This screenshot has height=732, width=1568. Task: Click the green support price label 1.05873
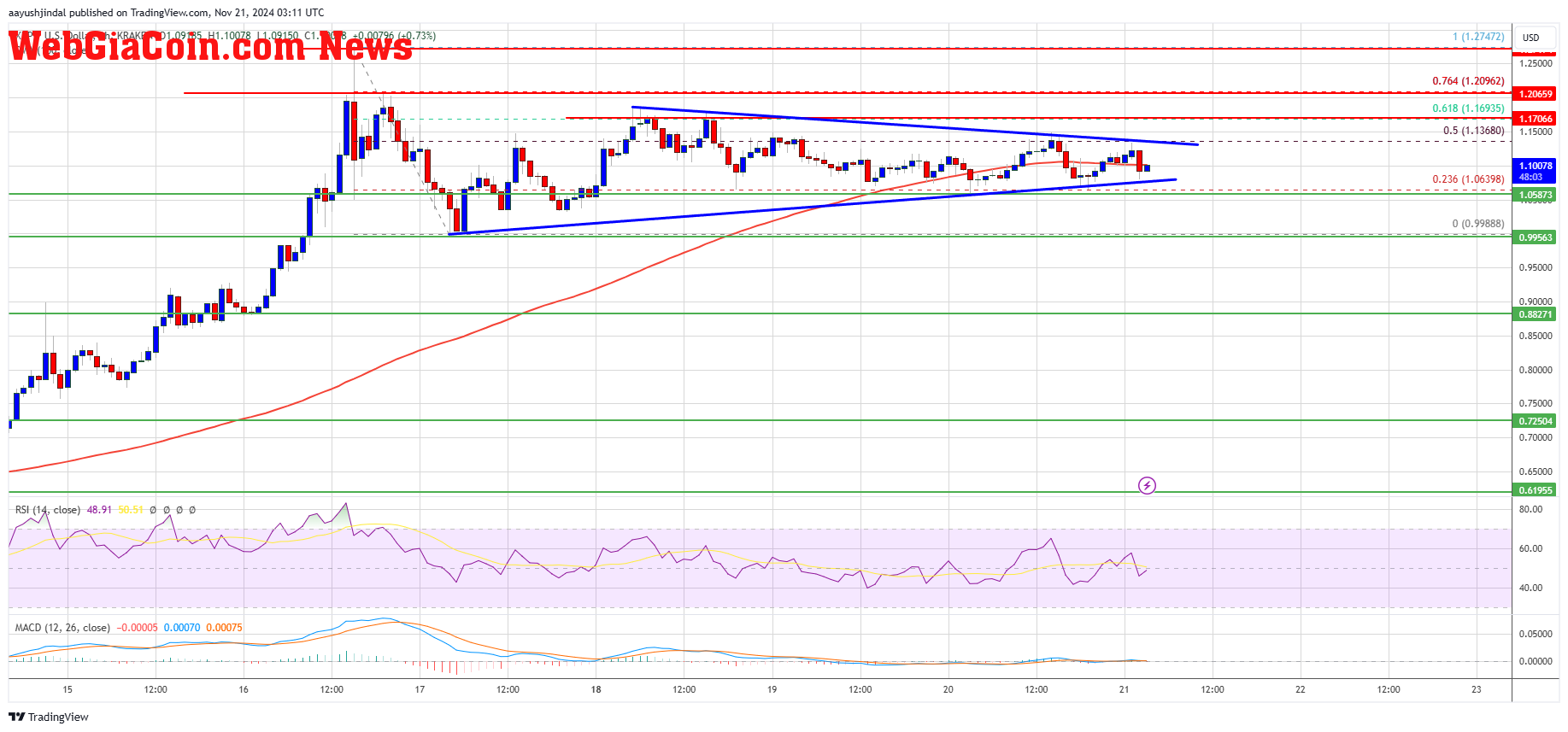[1535, 195]
